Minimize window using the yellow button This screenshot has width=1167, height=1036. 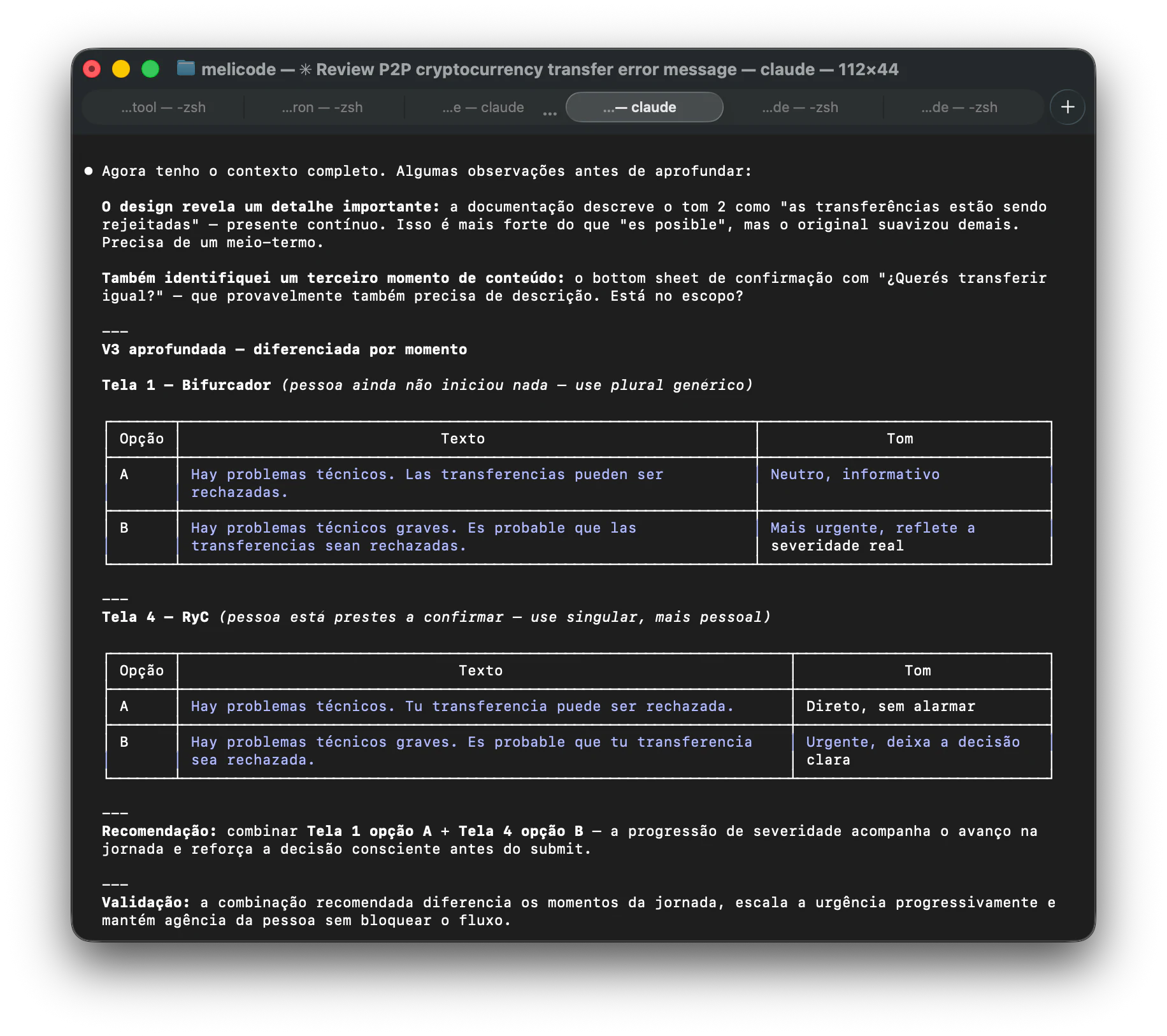pos(121,69)
